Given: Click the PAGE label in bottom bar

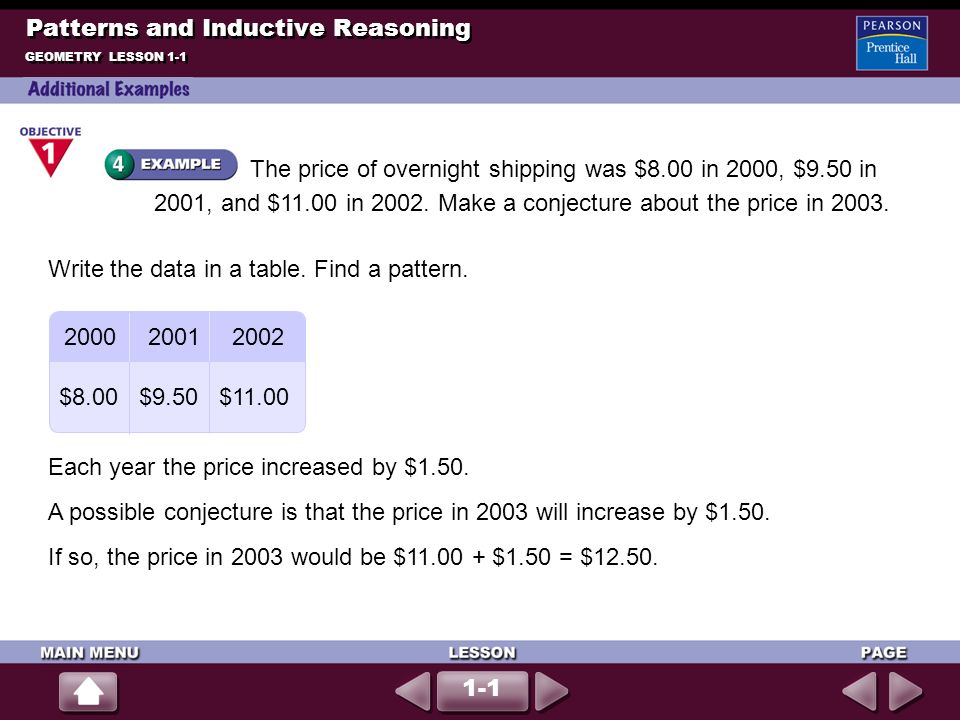Looking at the screenshot, I should pyautogui.click(x=883, y=653).
